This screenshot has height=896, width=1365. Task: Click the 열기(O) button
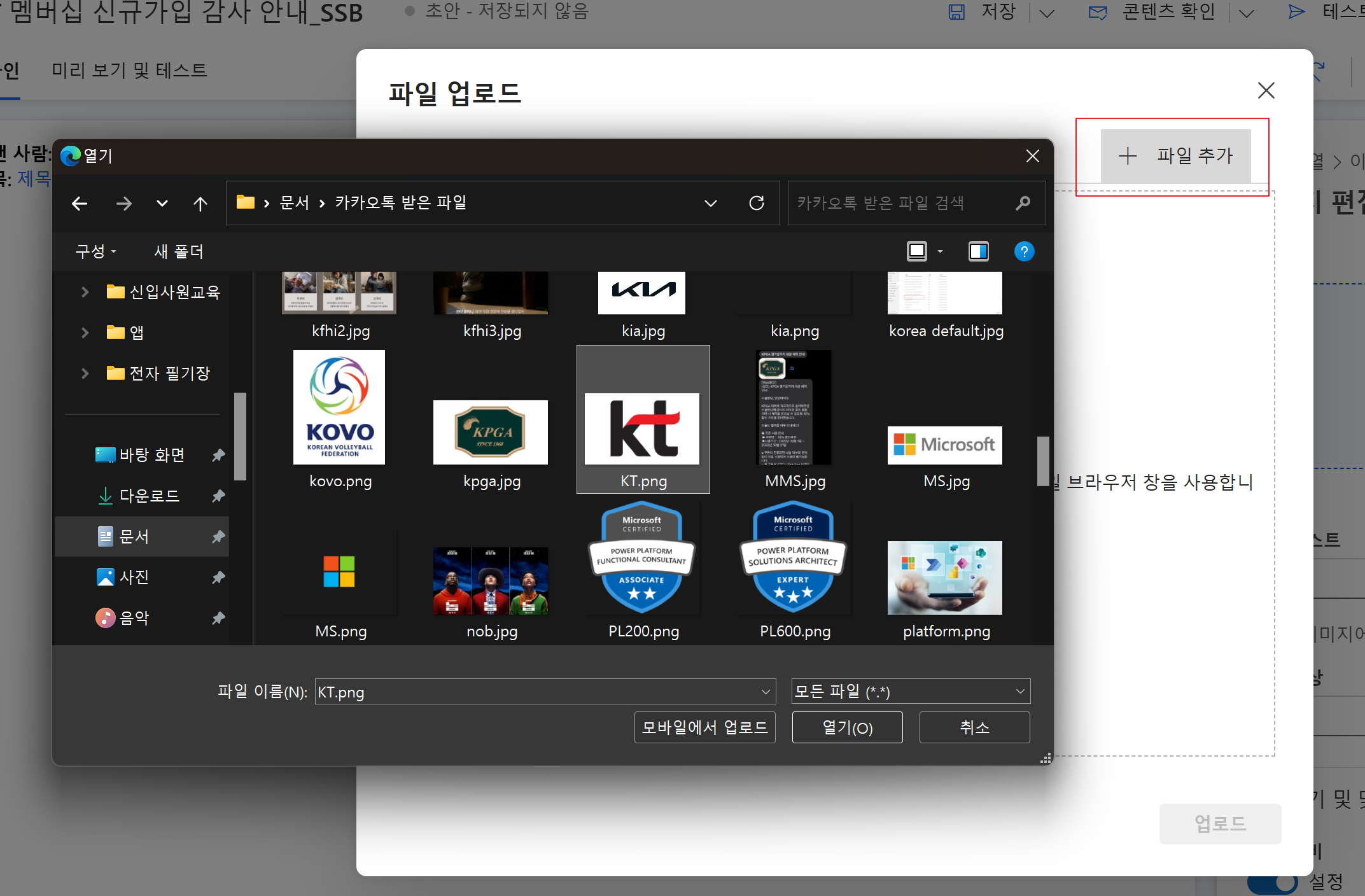846,727
